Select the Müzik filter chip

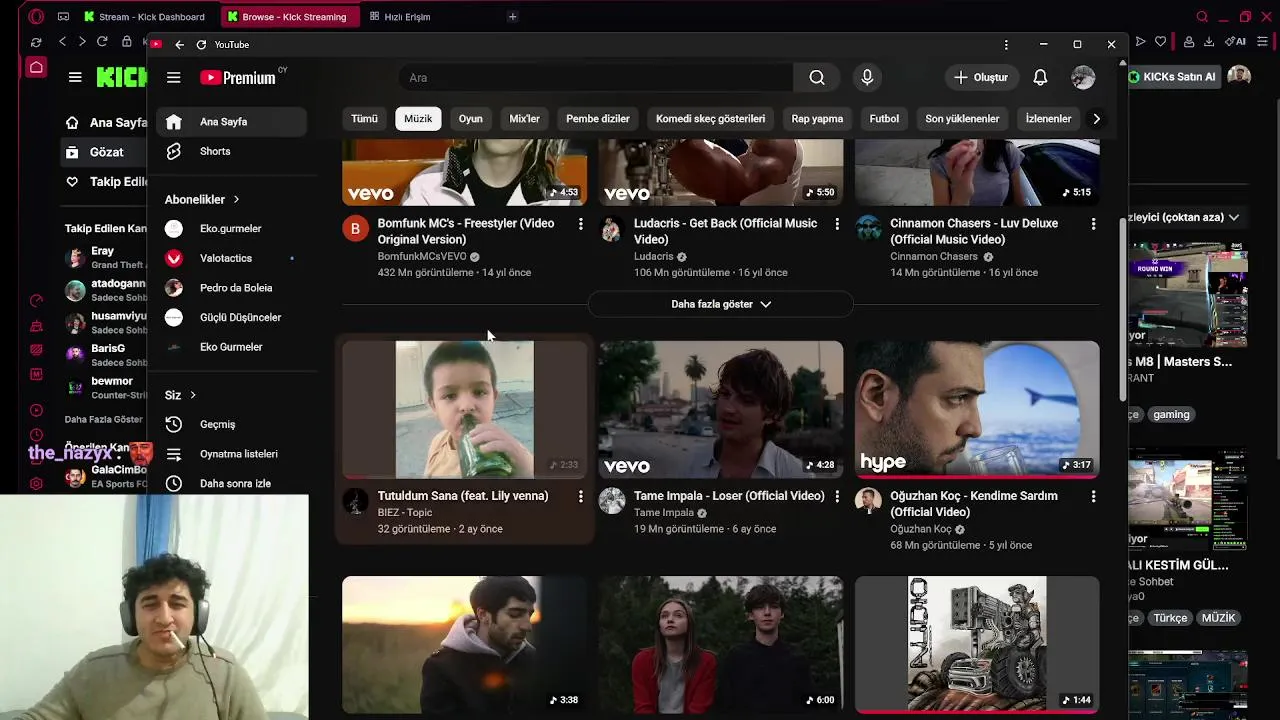418,119
